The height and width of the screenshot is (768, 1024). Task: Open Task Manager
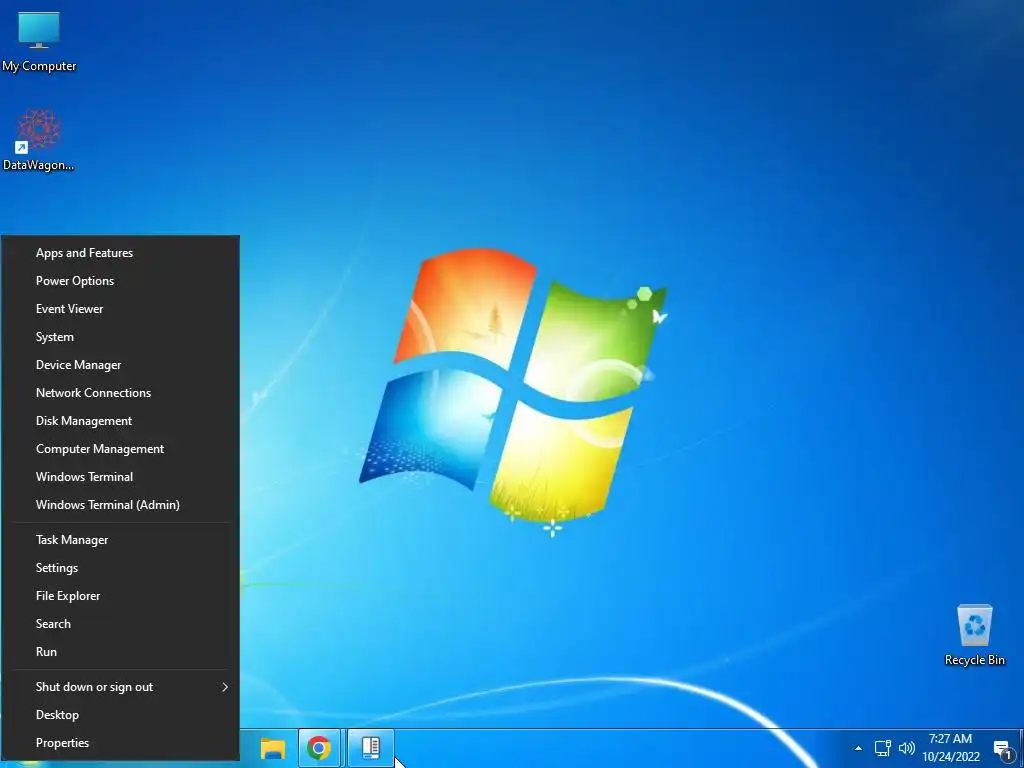121,540
